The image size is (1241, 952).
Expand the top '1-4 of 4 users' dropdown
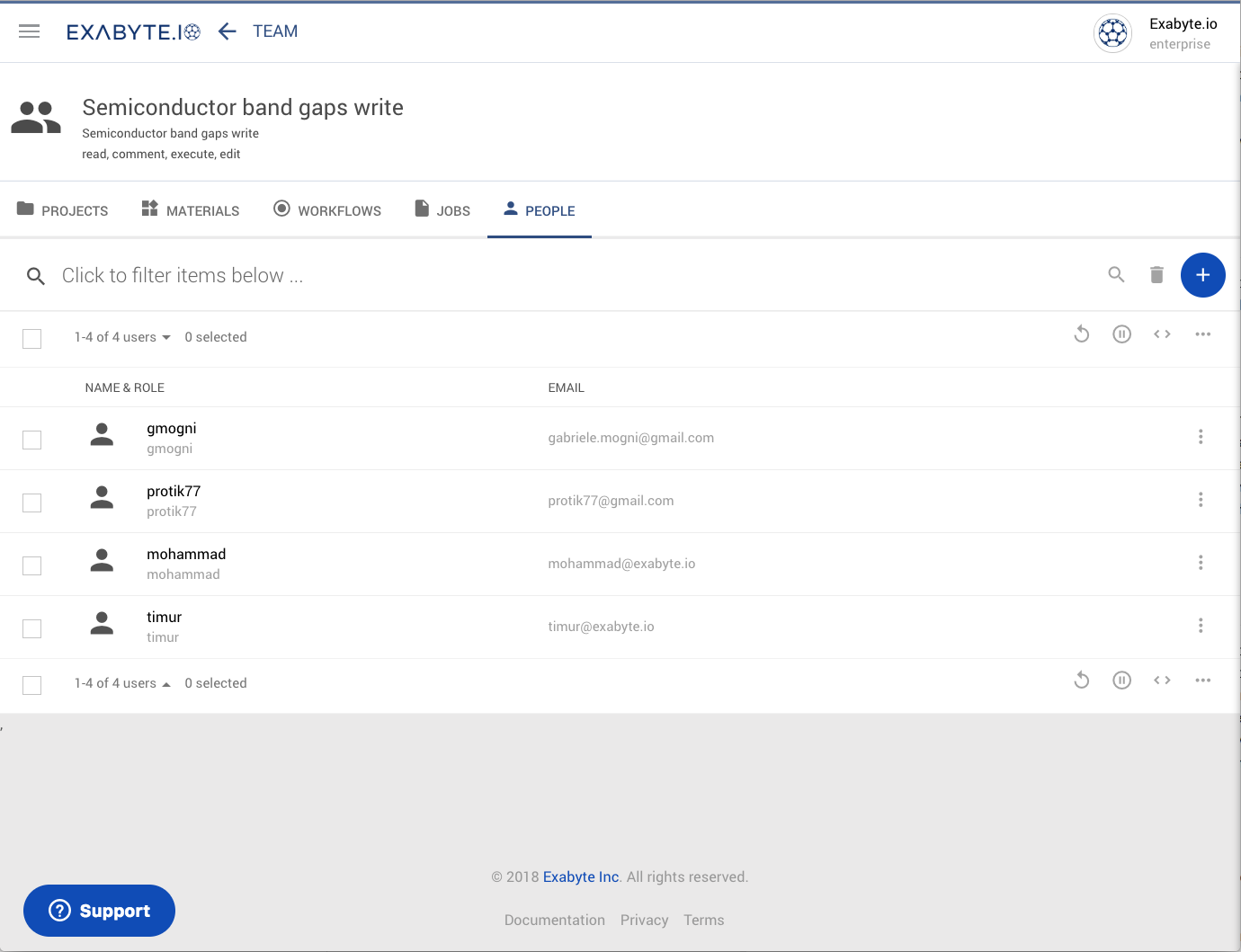[122, 337]
